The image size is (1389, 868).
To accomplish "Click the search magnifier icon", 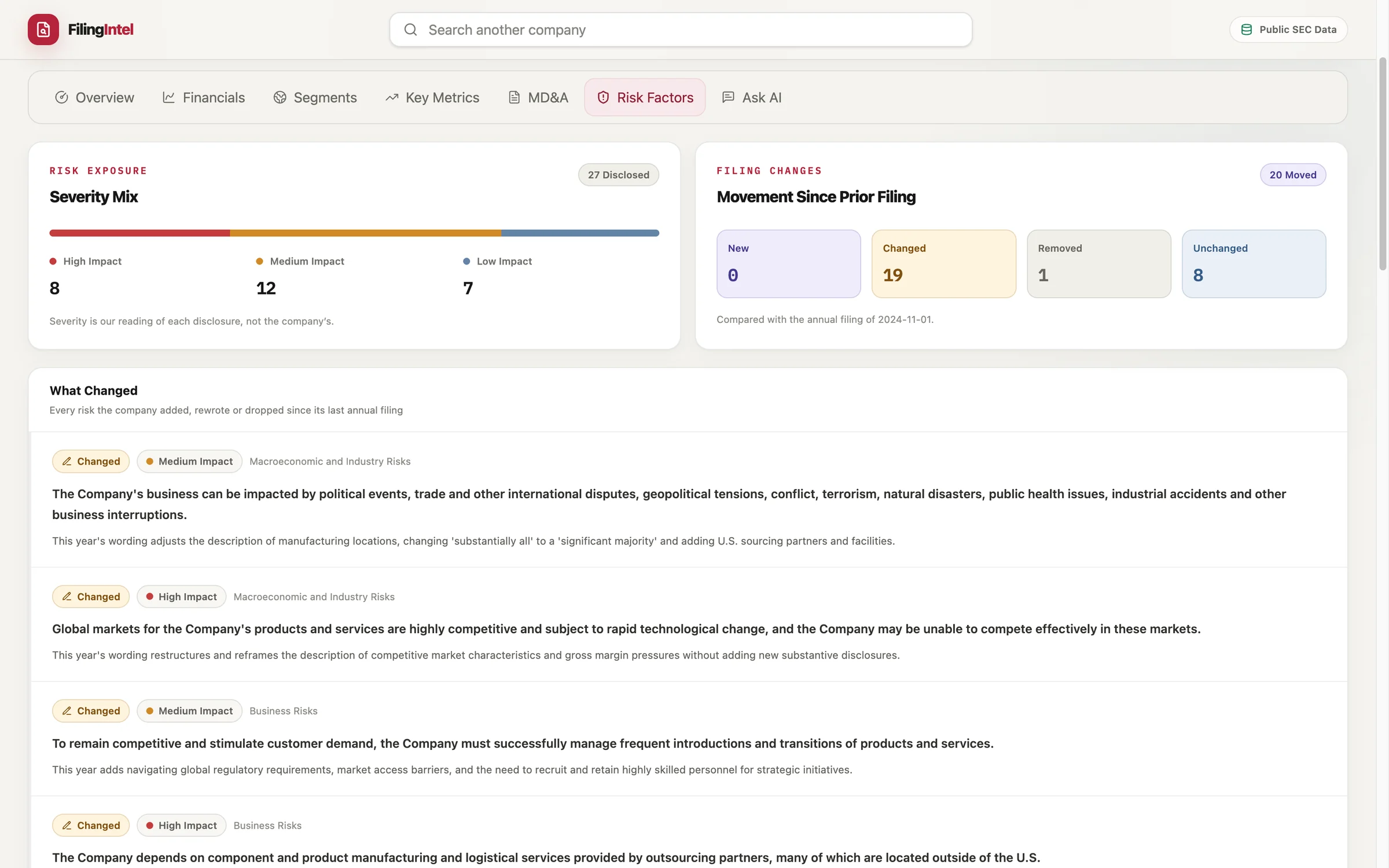I will (410, 30).
